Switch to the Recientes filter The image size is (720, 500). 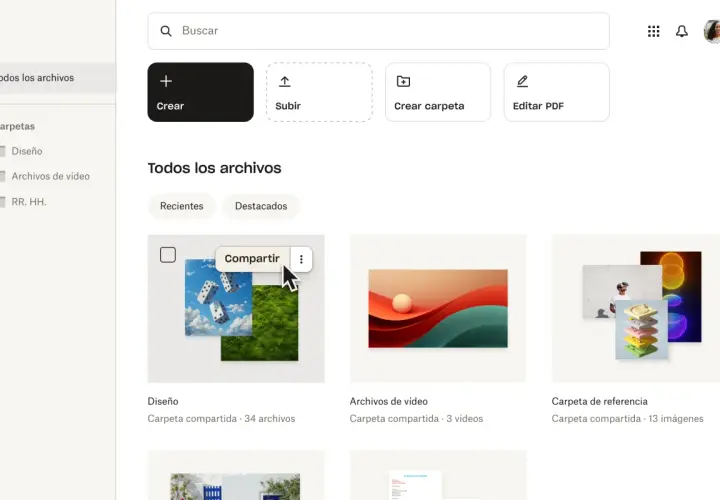coord(181,206)
